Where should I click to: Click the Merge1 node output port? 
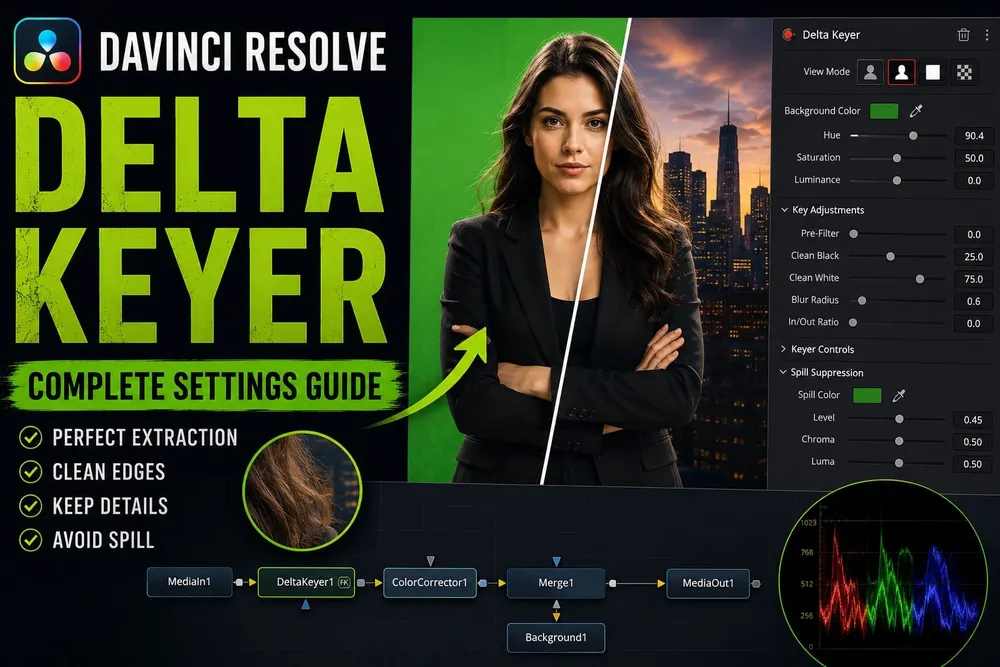(612, 583)
